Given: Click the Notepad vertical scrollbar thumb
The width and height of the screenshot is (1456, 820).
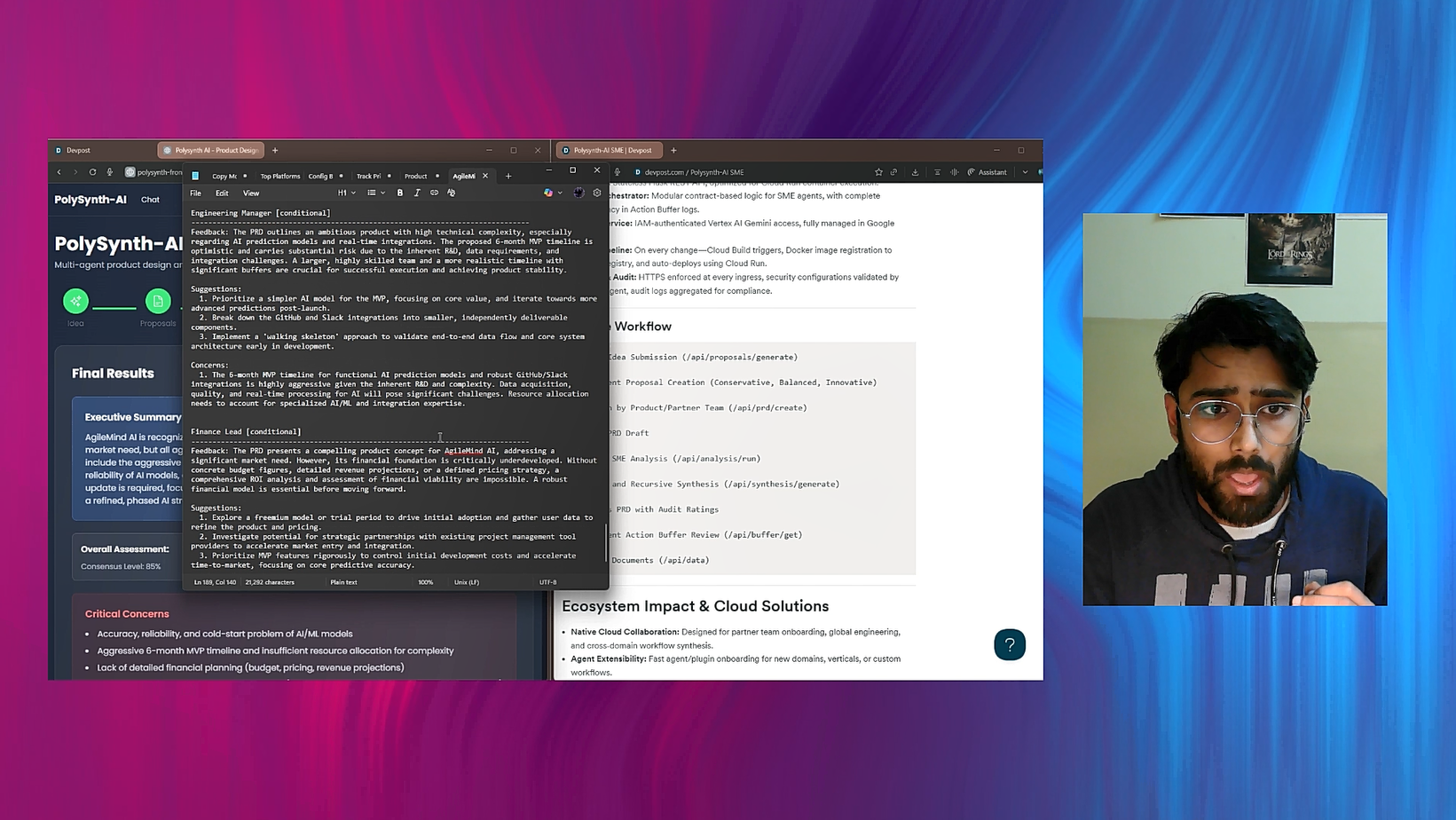Looking at the screenshot, I should [607, 542].
